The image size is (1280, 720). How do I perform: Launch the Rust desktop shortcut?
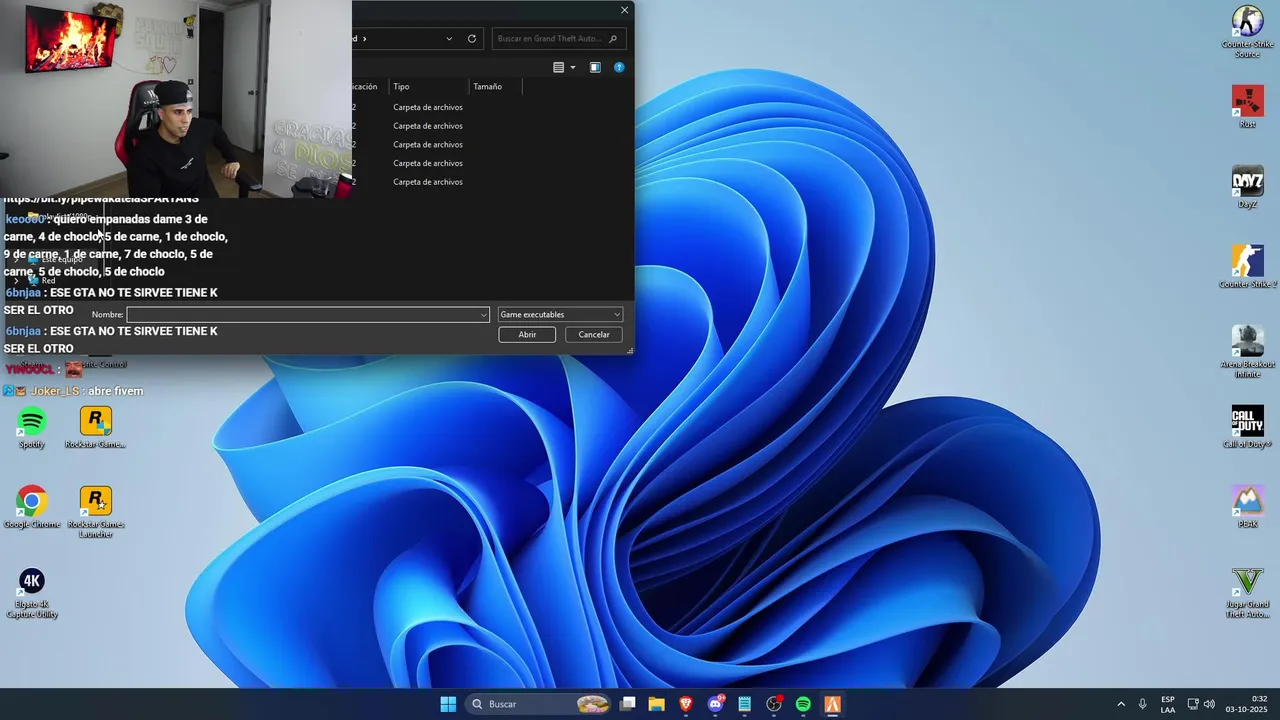pos(1247,106)
